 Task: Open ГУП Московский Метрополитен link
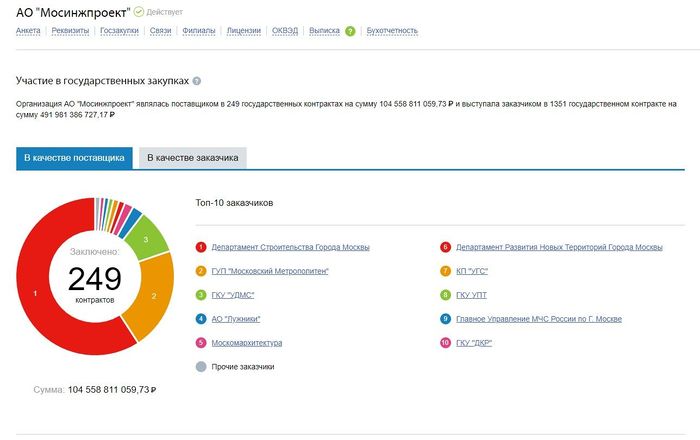tap(270, 271)
